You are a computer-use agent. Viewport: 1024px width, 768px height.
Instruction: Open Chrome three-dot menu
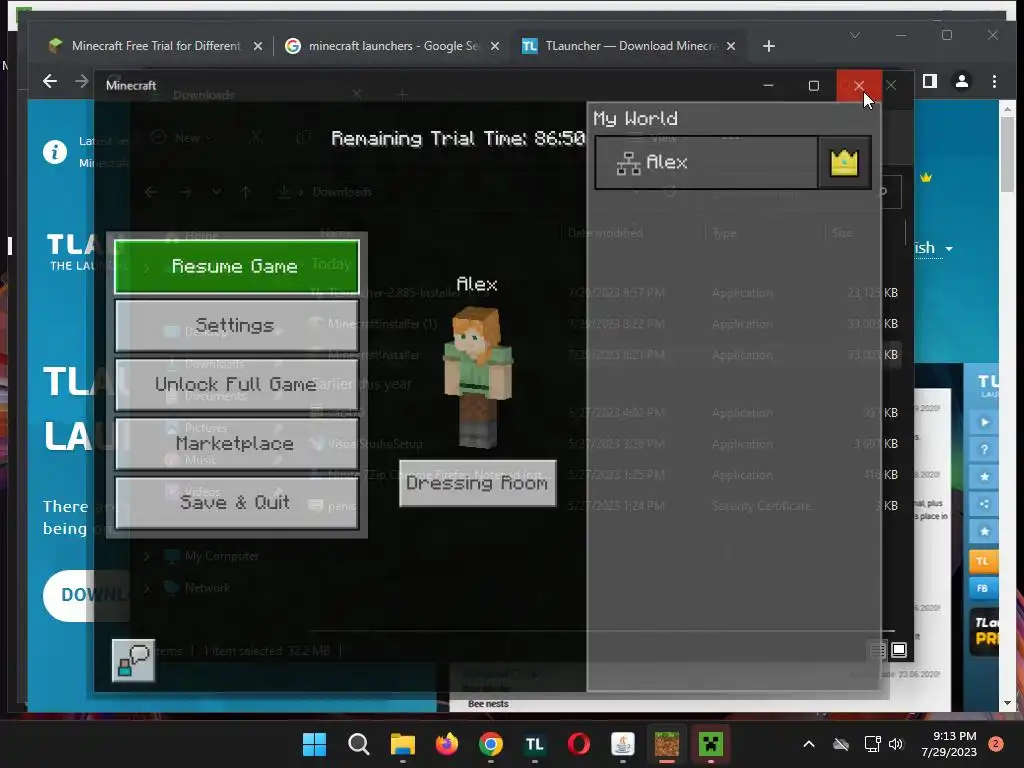pyautogui.click(x=994, y=81)
